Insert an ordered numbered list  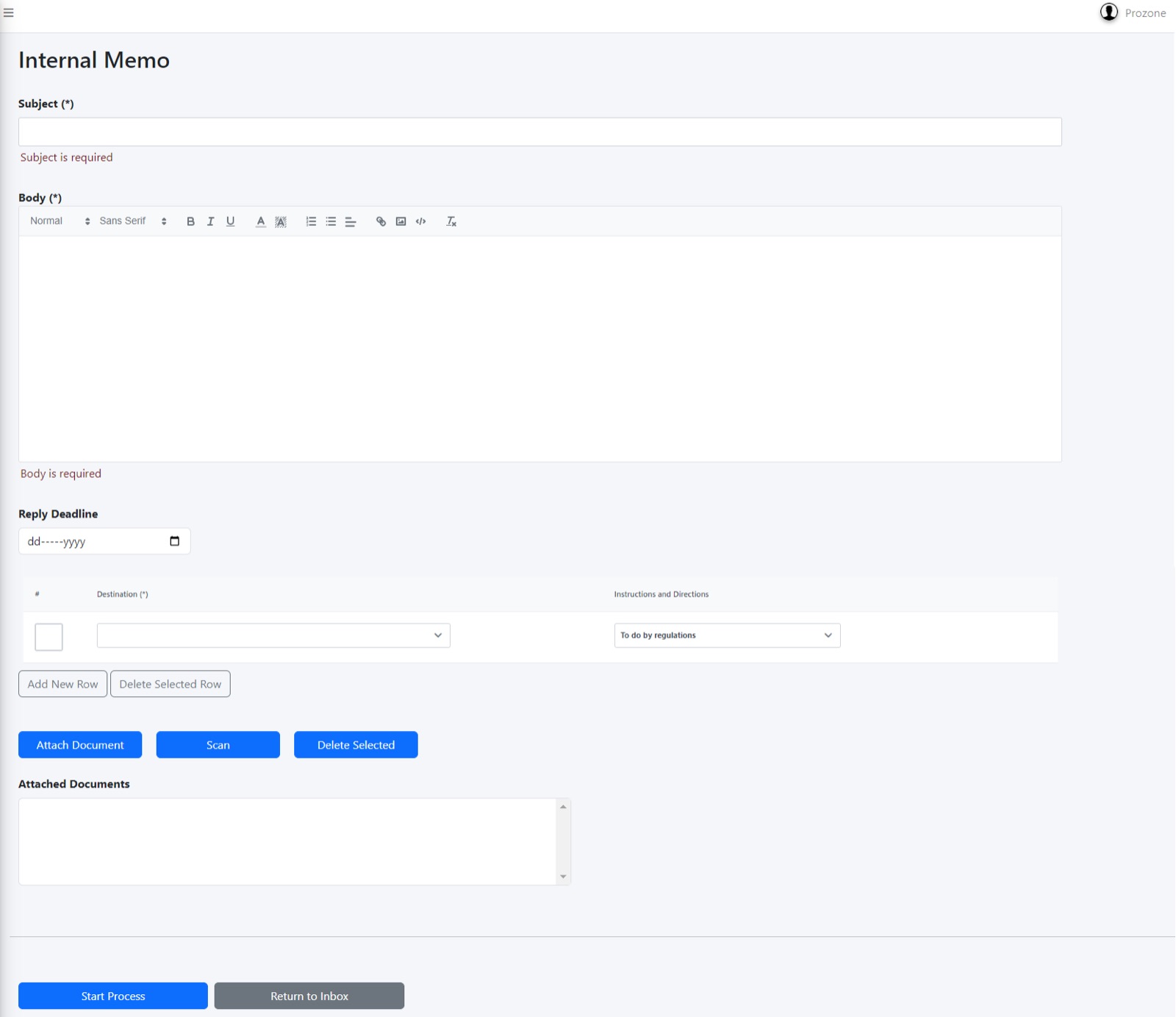(311, 221)
